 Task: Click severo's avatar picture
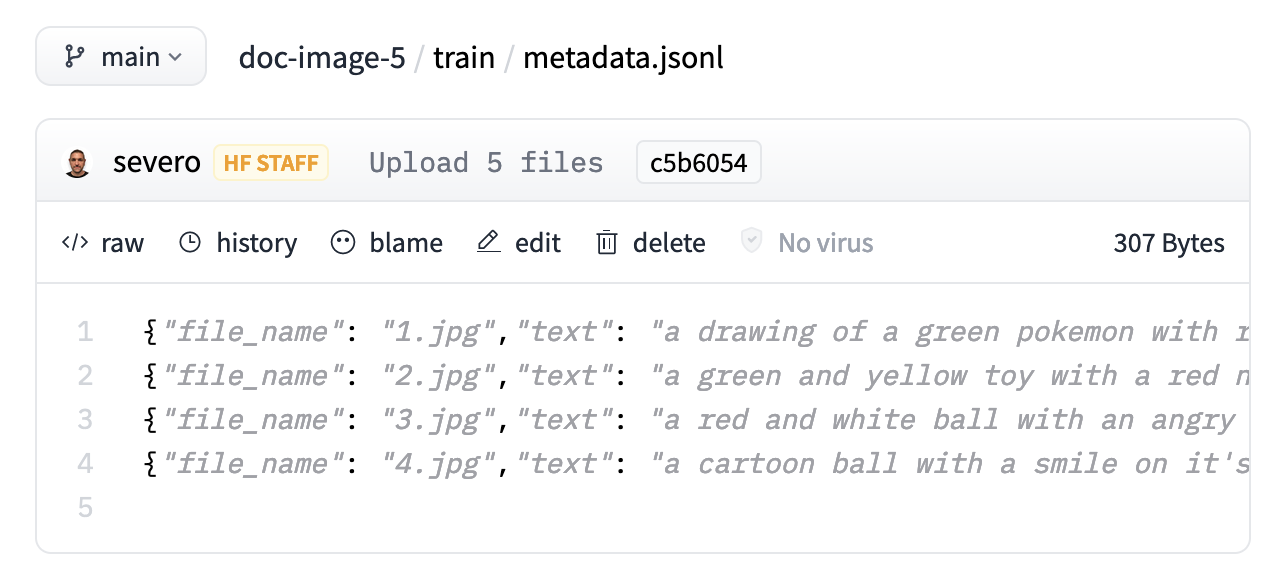pyautogui.click(x=77, y=163)
